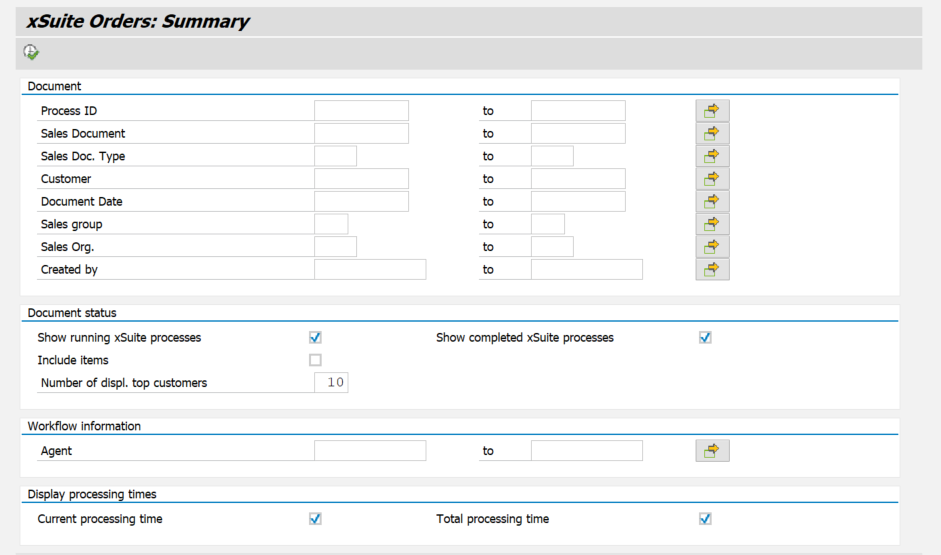
Task: Focus the Agent from field
Action: pos(370,451)
